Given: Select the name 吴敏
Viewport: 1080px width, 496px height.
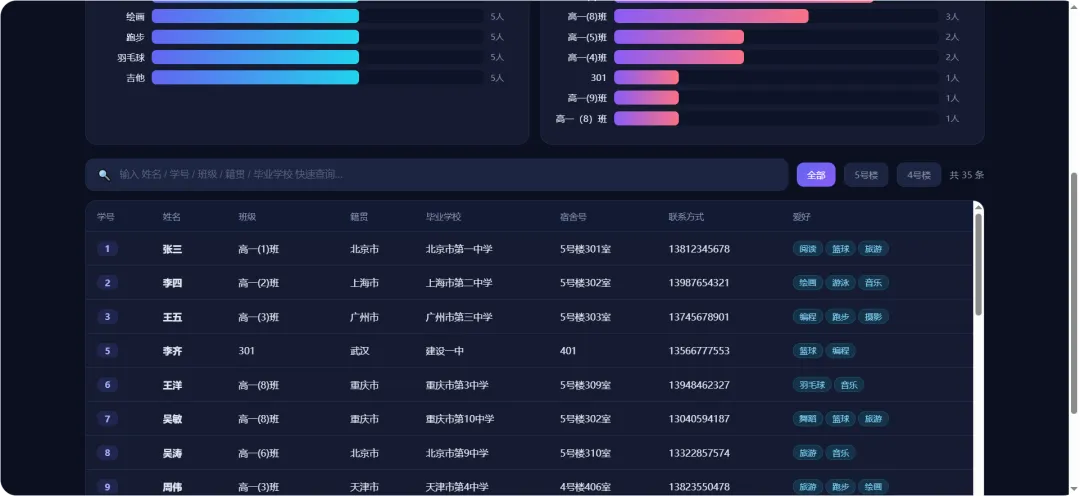Looking at the screenshot, I should click(x=172, y=419).
